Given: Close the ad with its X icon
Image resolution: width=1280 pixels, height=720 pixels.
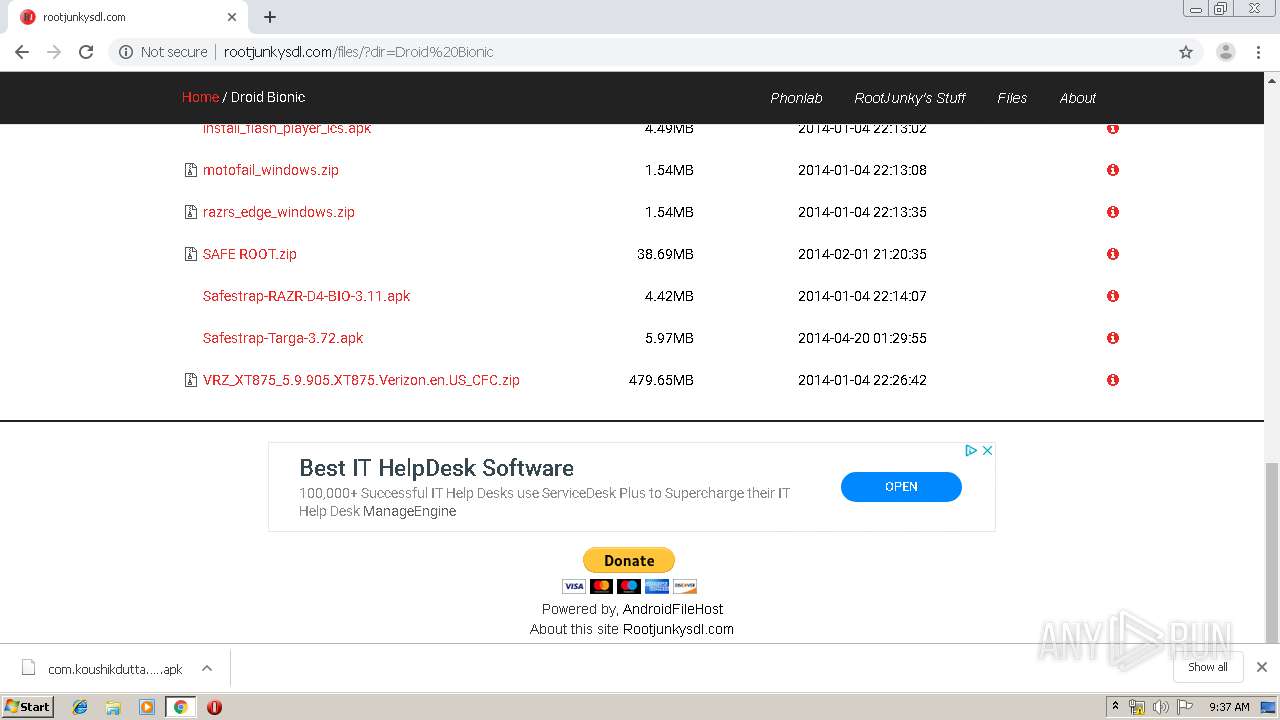Looking at the screenshot, I should (x=987, y=451).
